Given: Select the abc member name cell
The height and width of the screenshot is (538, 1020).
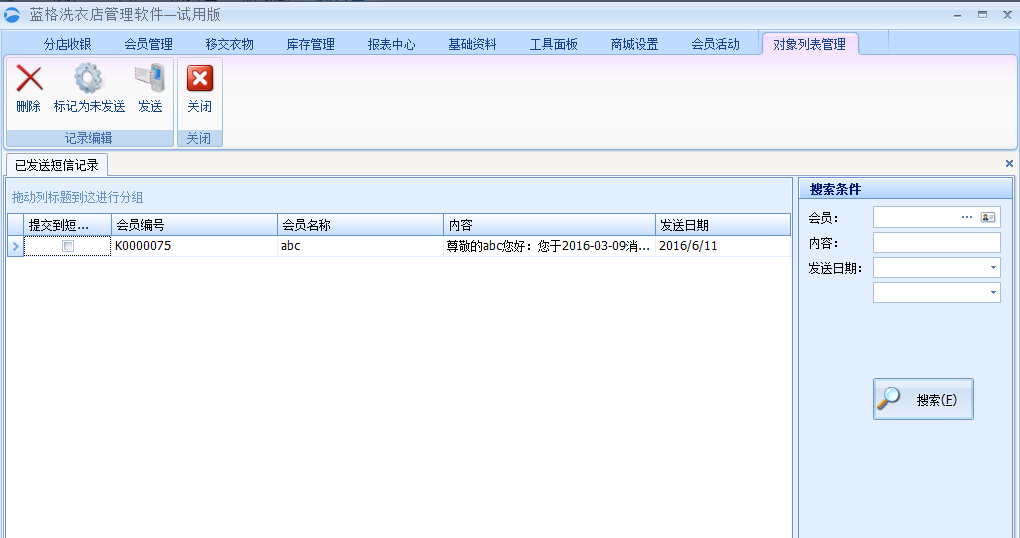Looking at the screenshot, I should click(x=360, y=246).
